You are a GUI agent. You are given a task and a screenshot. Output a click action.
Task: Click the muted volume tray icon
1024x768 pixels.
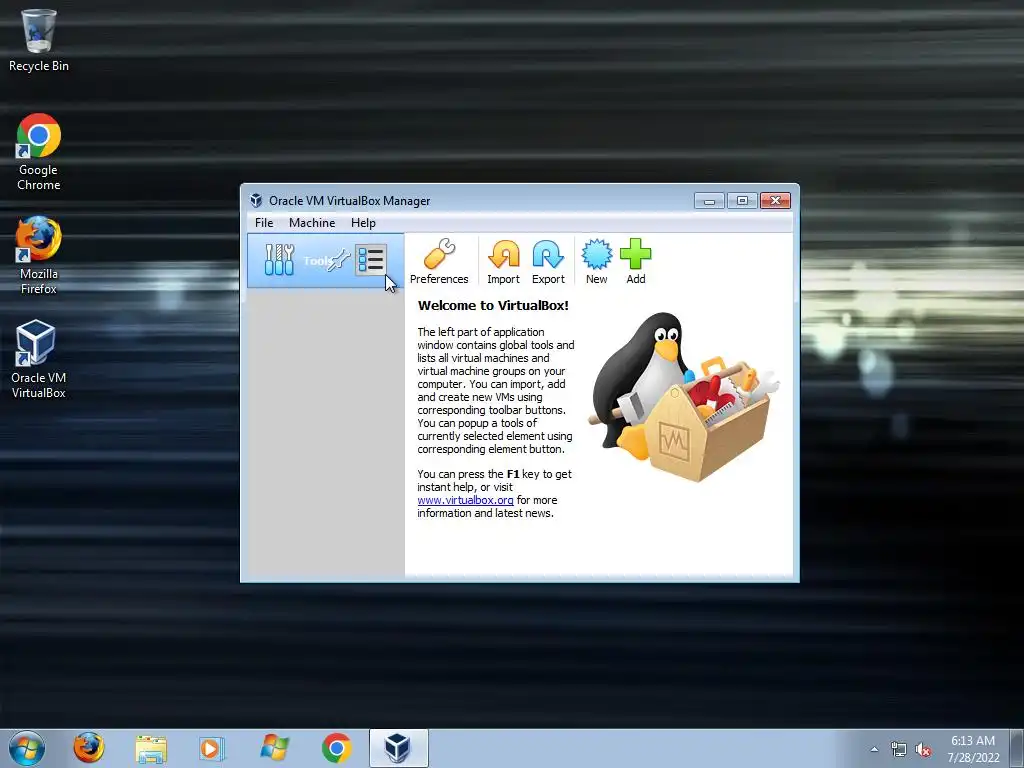[x=923, y=750]
